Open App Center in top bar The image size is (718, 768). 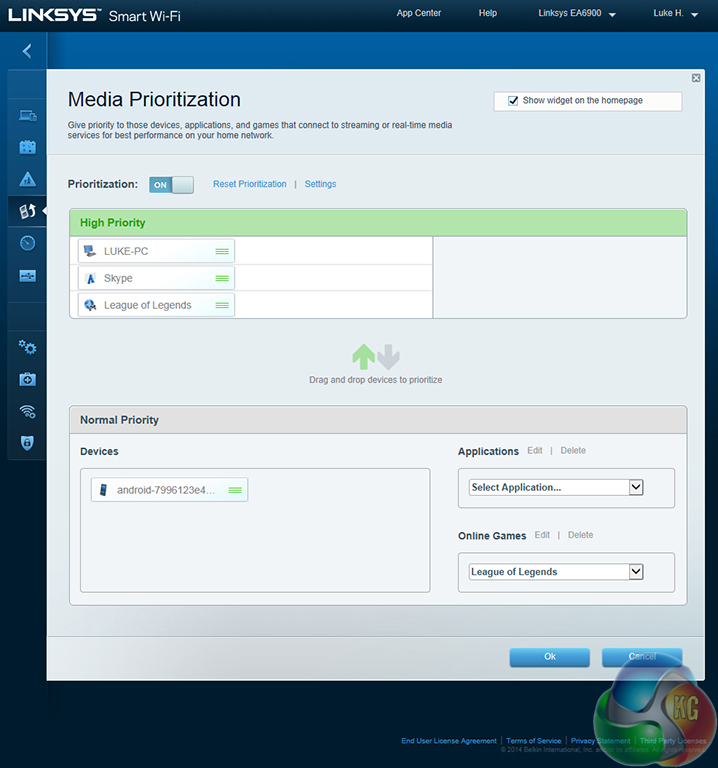pyautogui.click(x=419, y=13)
